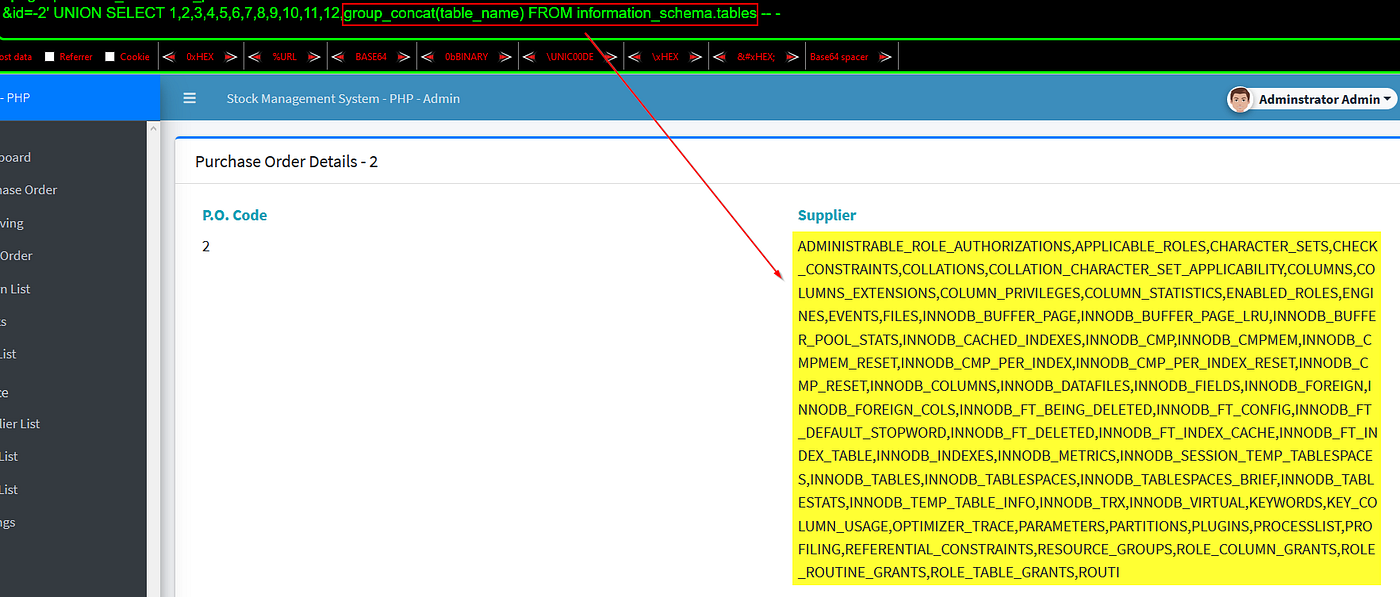Click the sidebar scrollbar up arrow
The image size is (1400, 597).
153,128
